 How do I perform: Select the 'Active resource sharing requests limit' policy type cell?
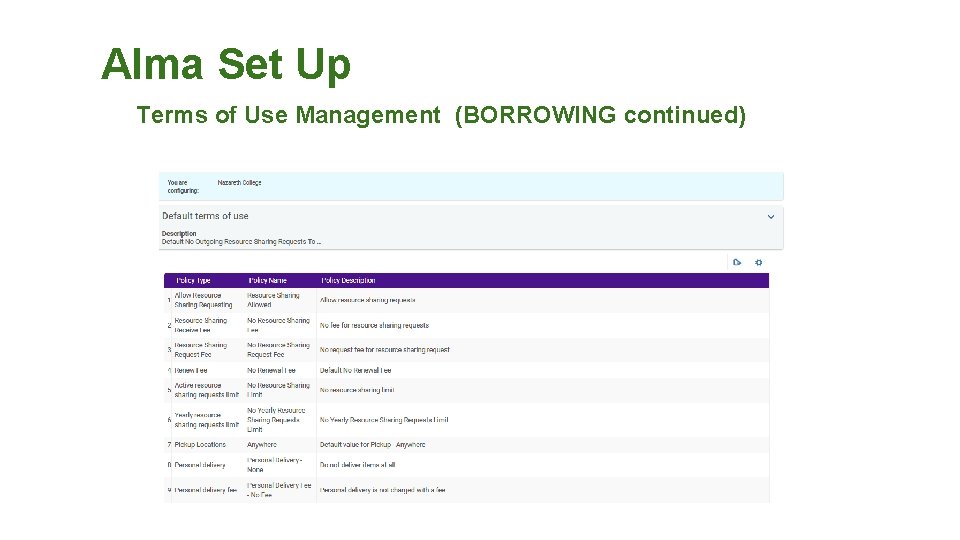pyautogui.click(x=206, y=390)
